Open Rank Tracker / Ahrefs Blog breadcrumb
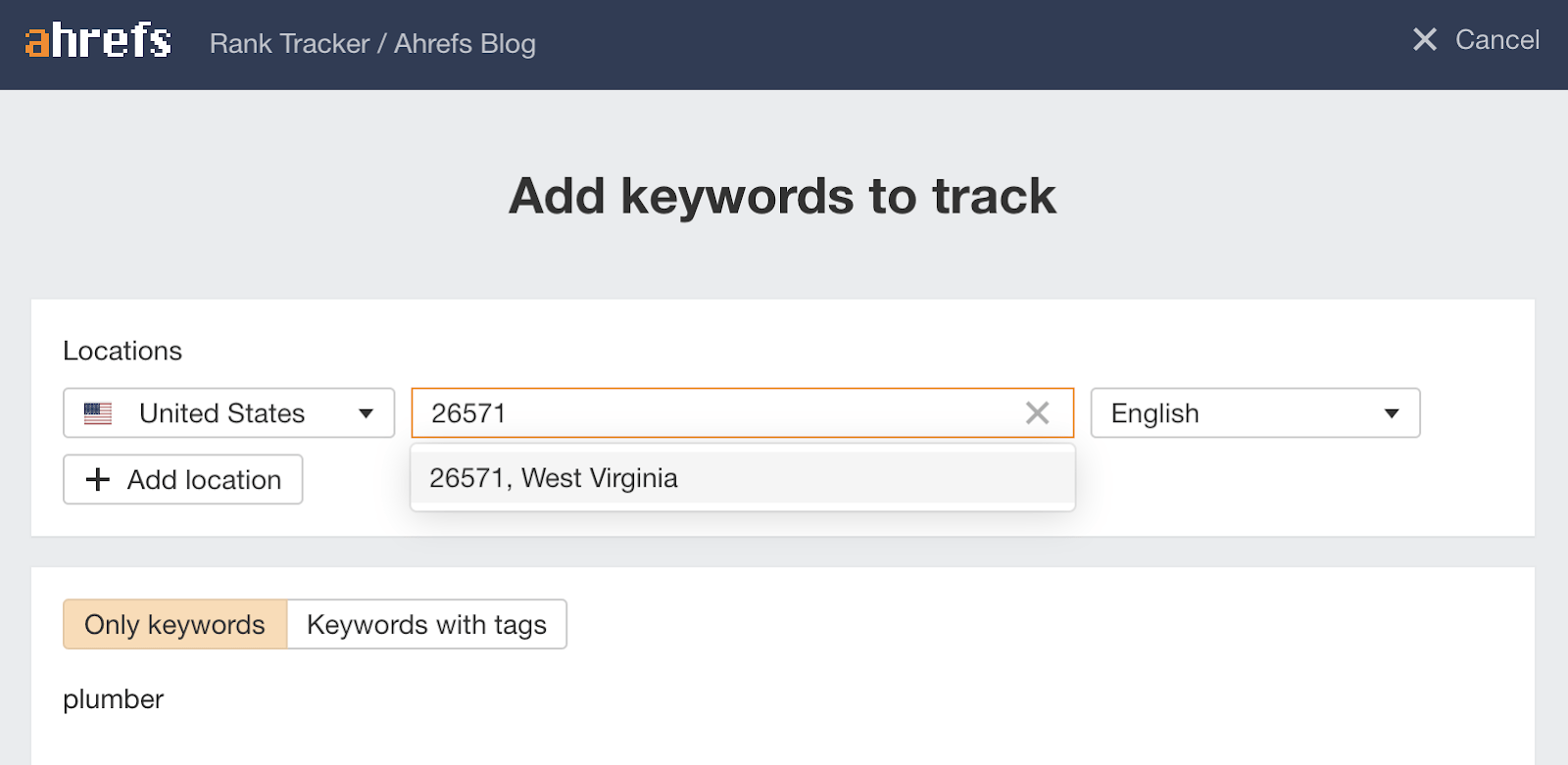 [373, 44]
